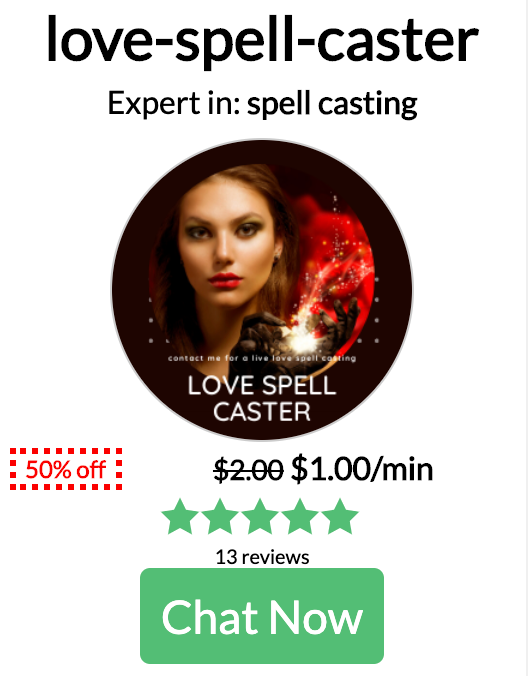
Task: Open the 13 reviews link
Action: pos(262,557)
